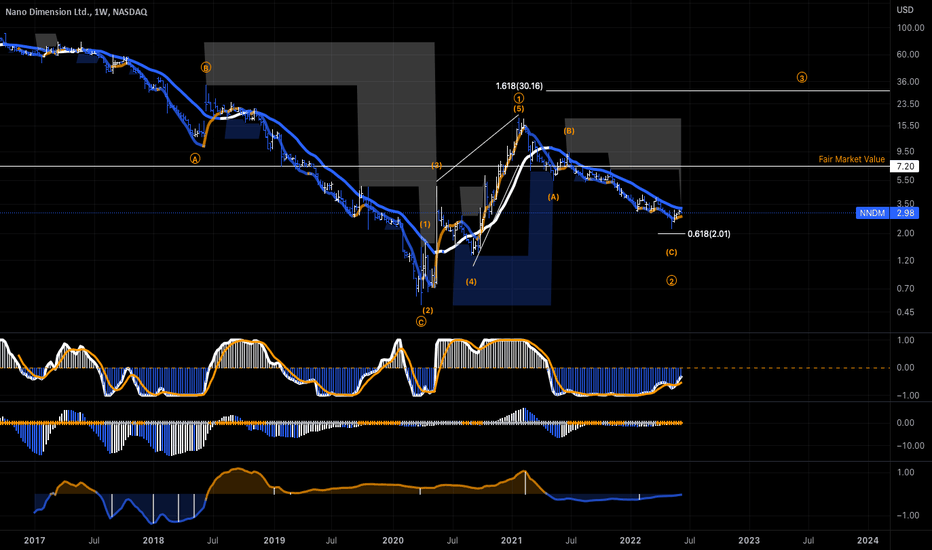Select 2019 on the time axis

point(273,540)
